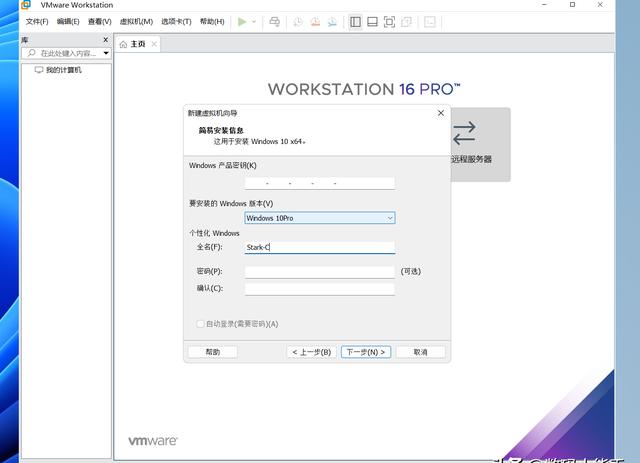640x463 pixels.
Task: Enter full screen mode icon
Action: click(x=389, y=22)
